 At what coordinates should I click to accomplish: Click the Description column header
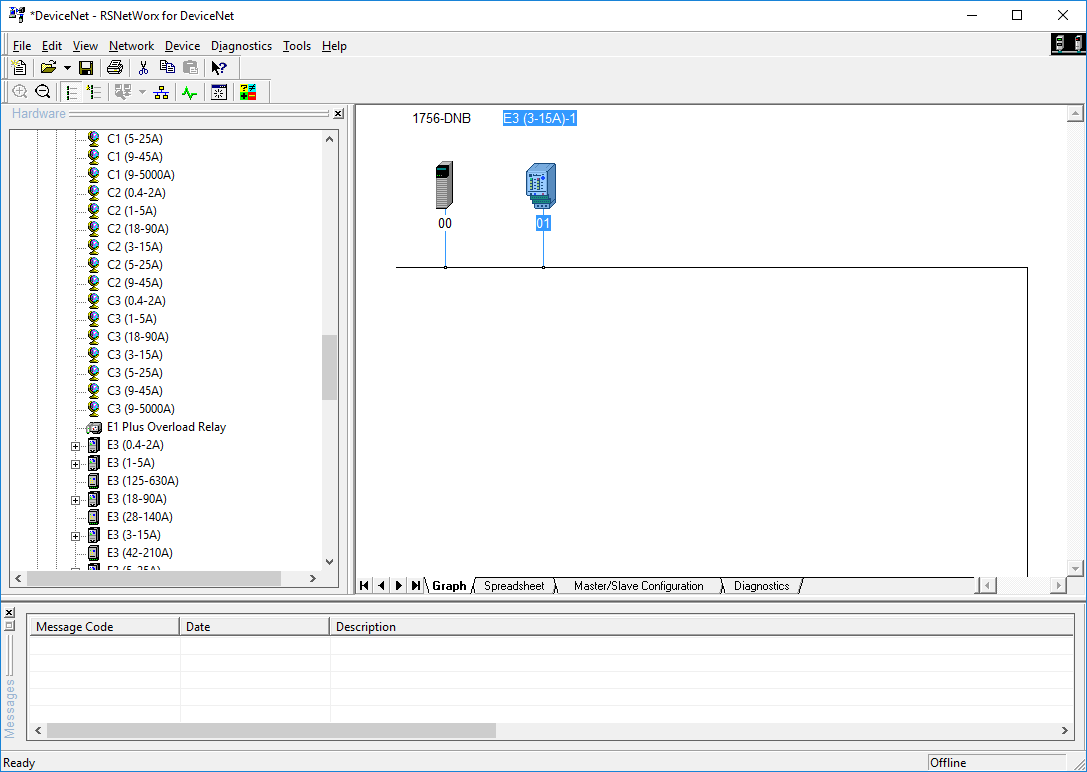point(702,626)
